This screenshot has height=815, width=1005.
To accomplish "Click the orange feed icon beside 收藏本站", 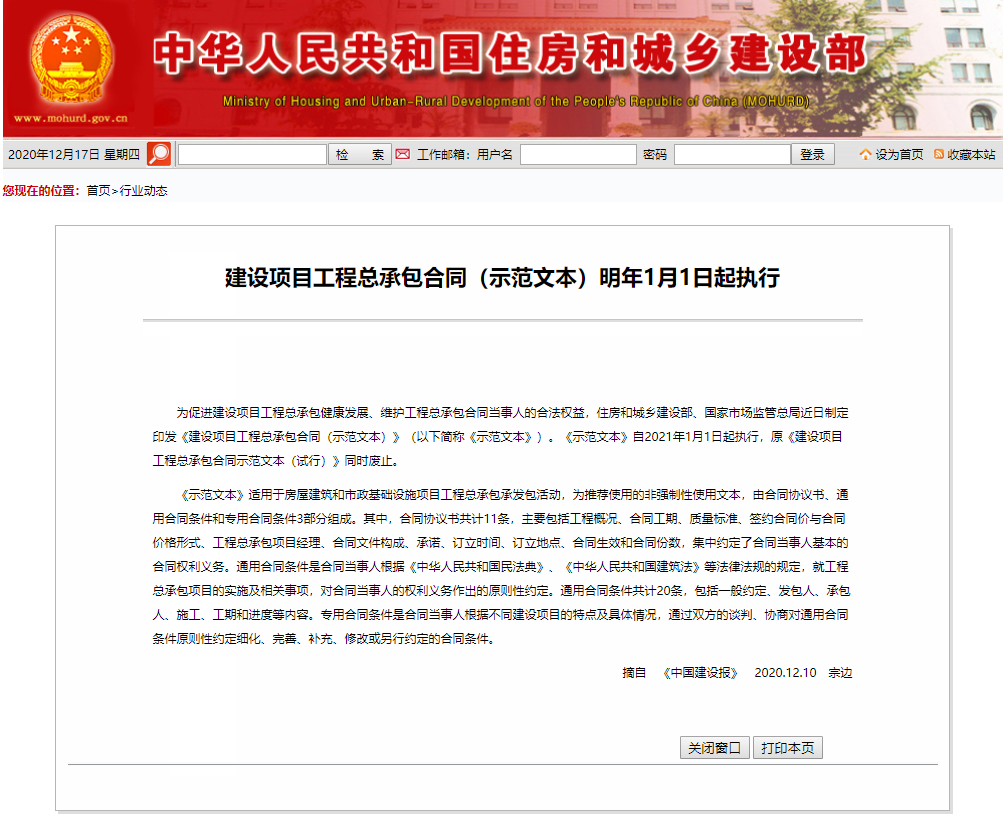I will pos(939,154).
